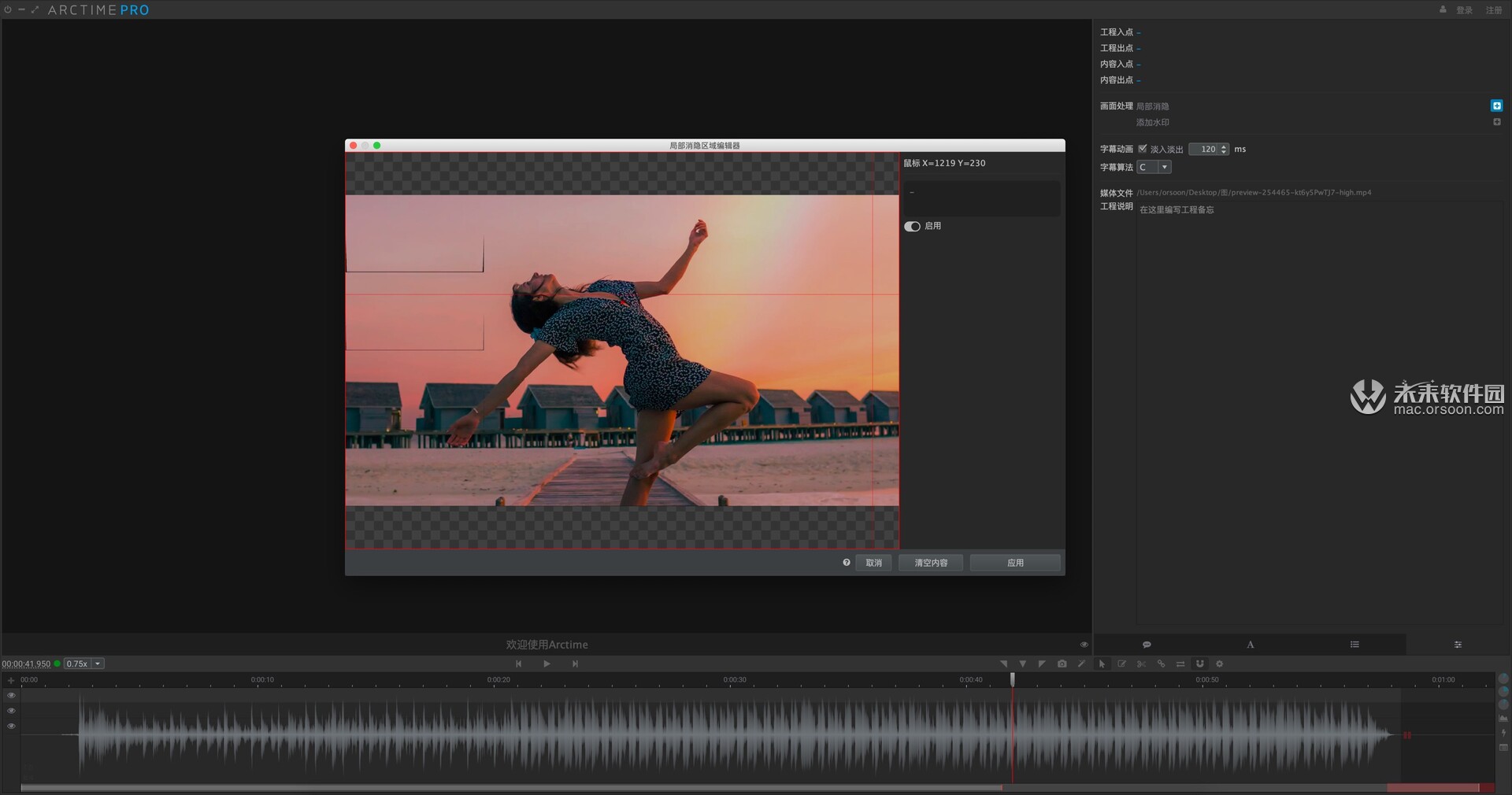Click the stepper arrows on 120 ms field

pyautogui.click(x=1224, y=150)
